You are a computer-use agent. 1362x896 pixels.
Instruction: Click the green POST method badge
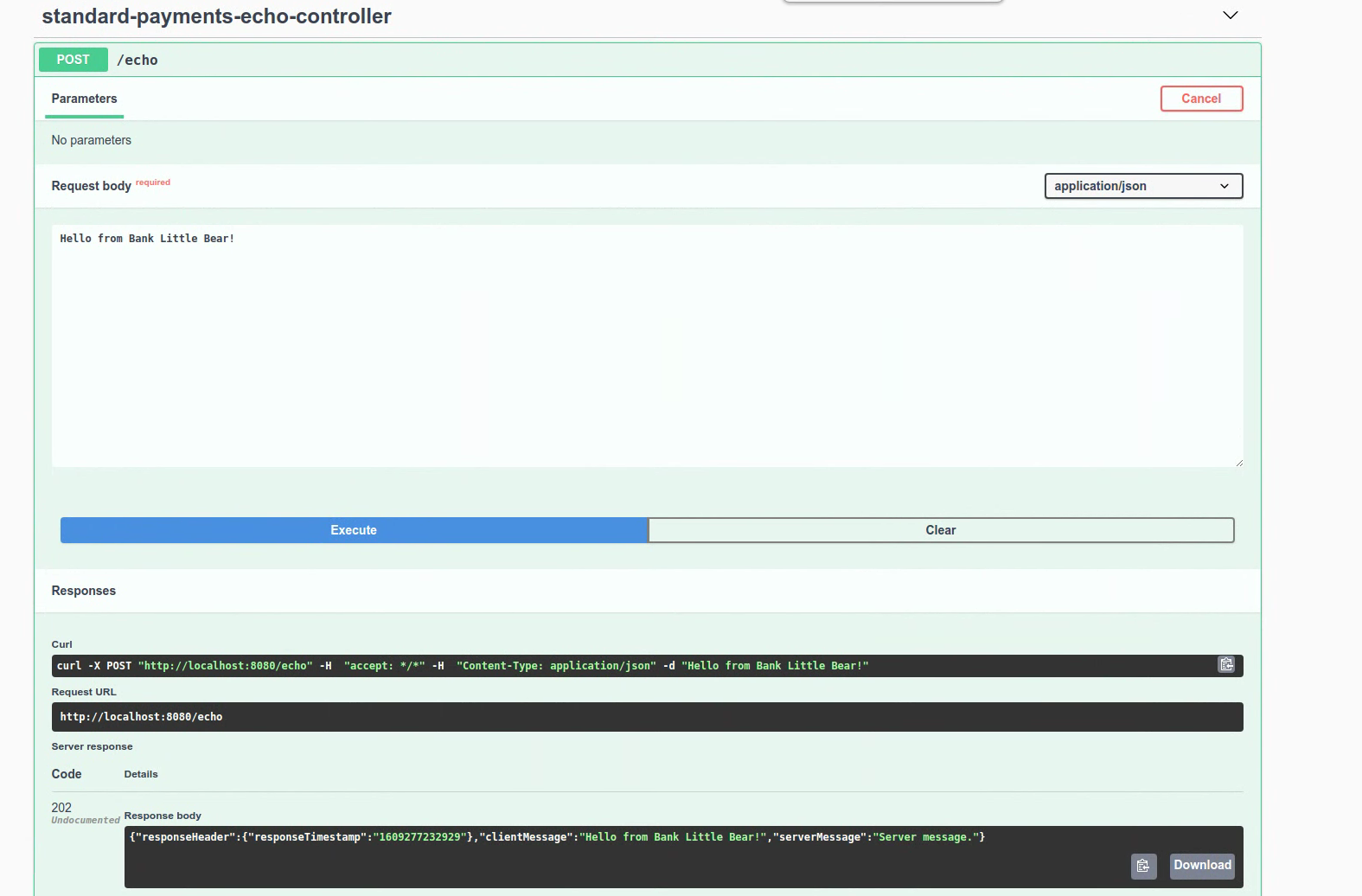74,60
